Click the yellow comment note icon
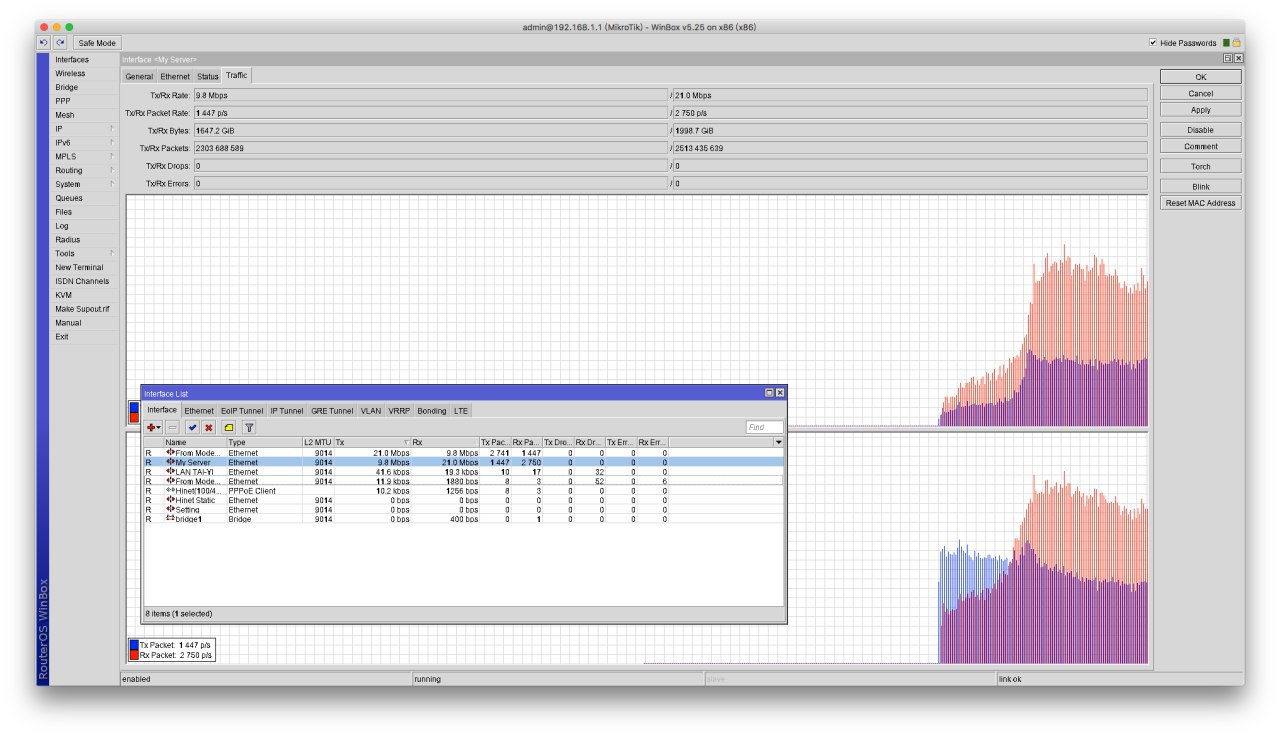 click(x=229, y=427)
